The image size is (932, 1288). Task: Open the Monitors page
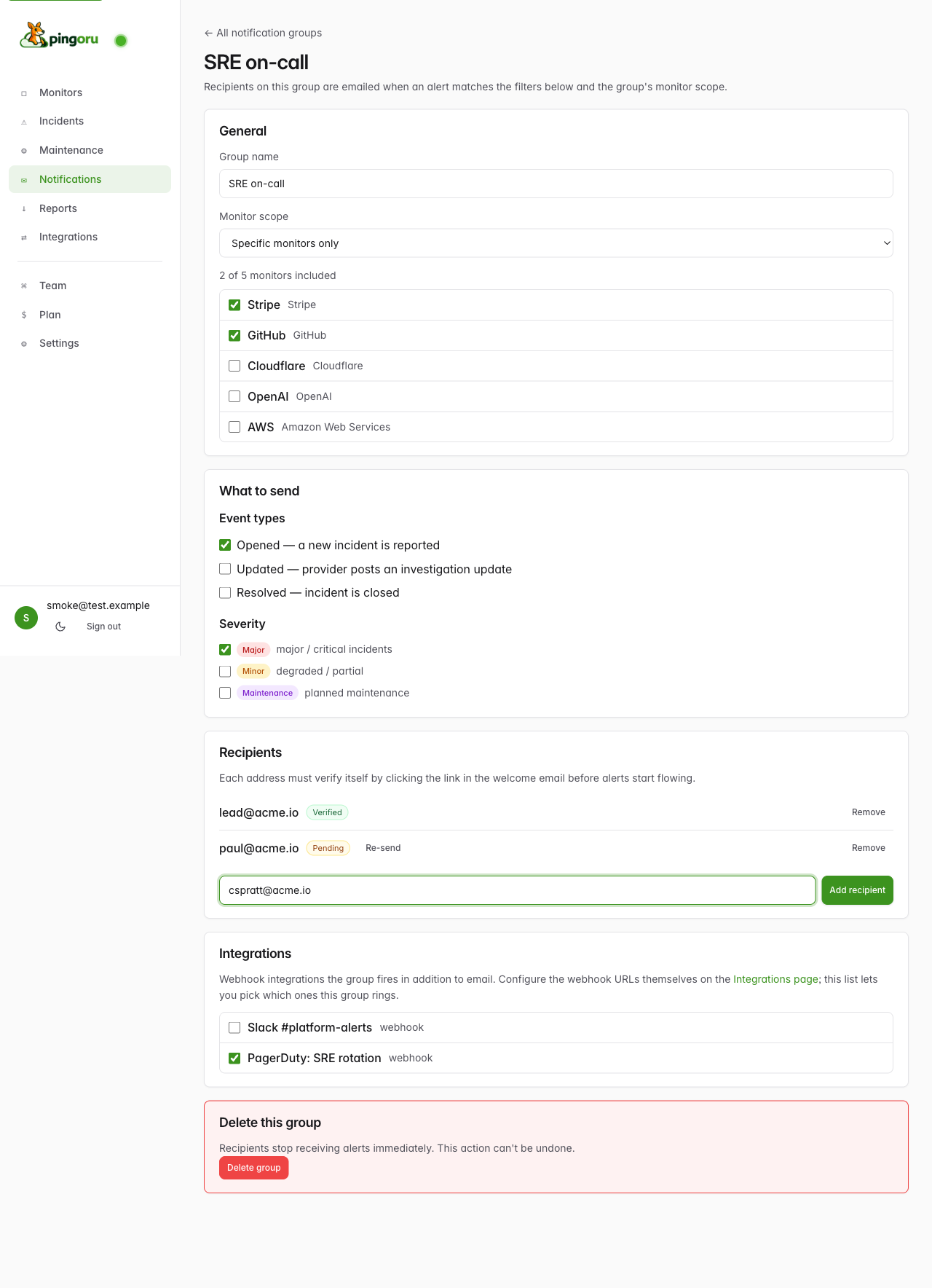pos(90,93)
